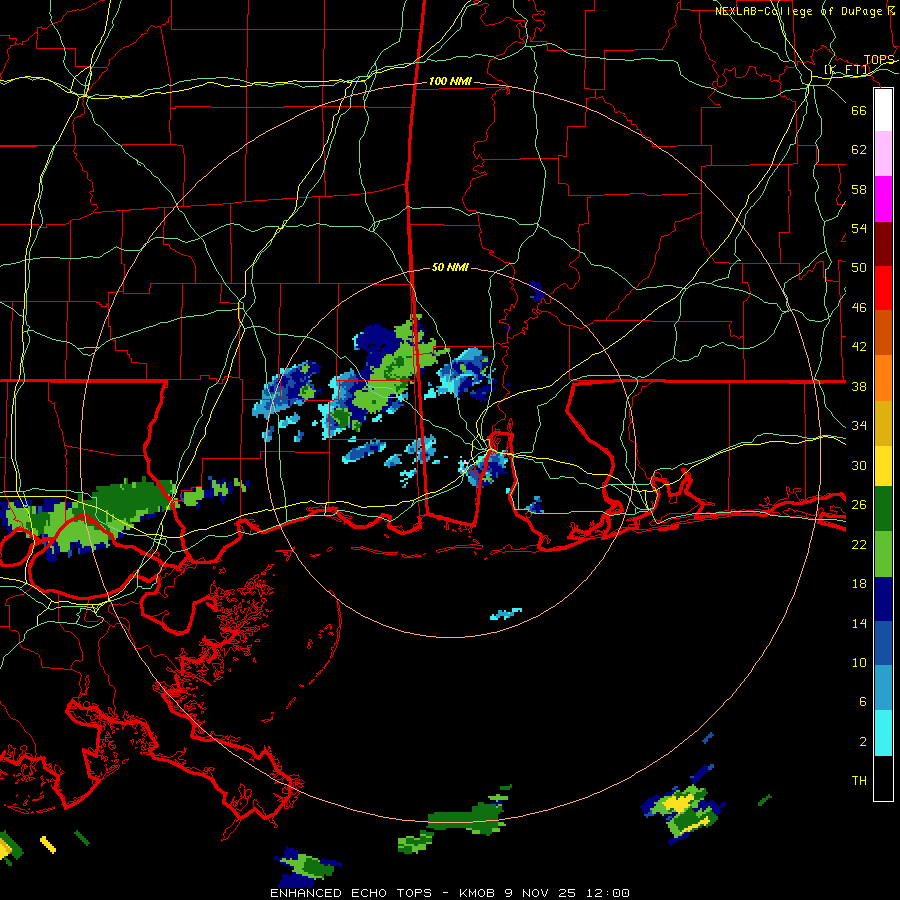Click the bright yellow legend swatch
900x900 pixels.
pyautogui.click(x=883, y=466)
